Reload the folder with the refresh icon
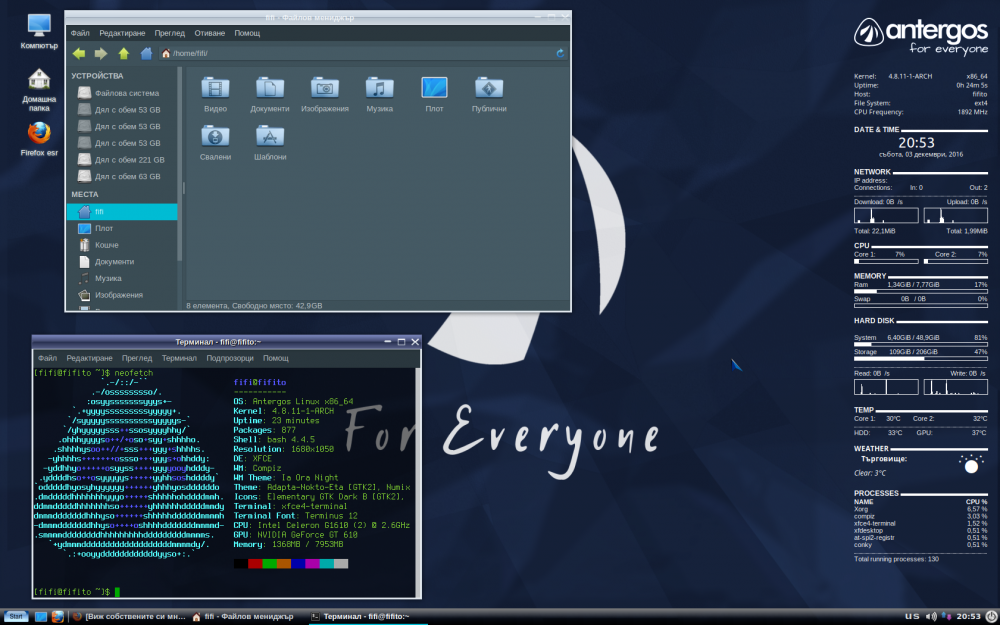 pos(561,54)
